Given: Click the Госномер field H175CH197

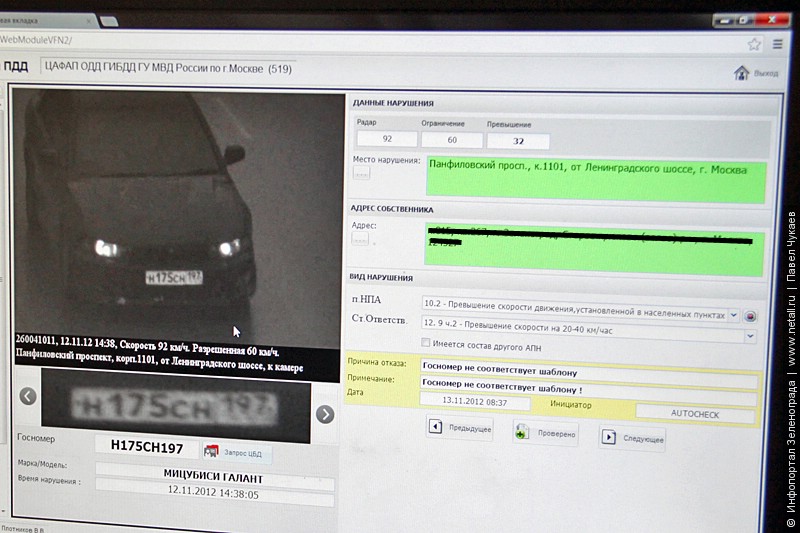Looking at the screenshot, I should [146, 447].
